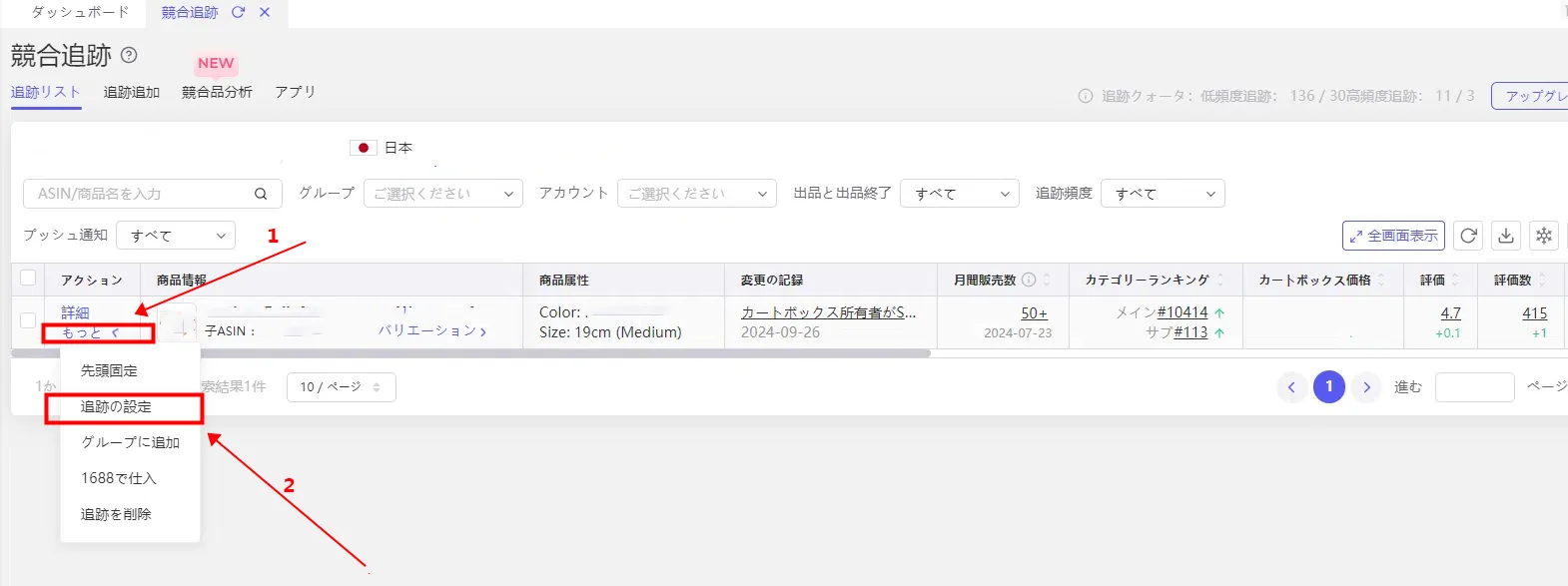Image resolution: width=1568 pixels, height=586 pixels.
Task: Sort by カートボックス価格 column arrows
Action: tap(1382, 280)
